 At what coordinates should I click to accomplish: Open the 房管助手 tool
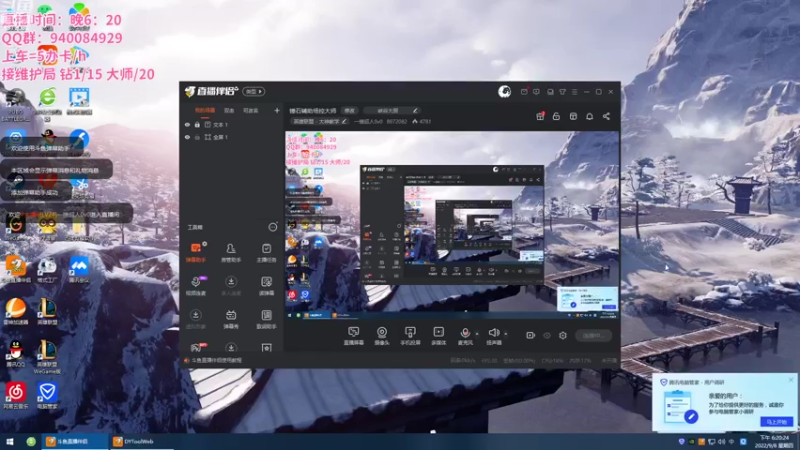pyautogui.click(x=231, y=253)
